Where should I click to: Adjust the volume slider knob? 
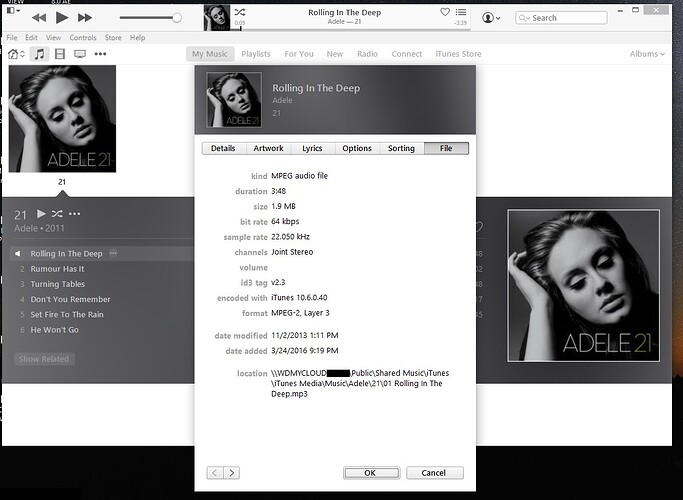[176, 18]
